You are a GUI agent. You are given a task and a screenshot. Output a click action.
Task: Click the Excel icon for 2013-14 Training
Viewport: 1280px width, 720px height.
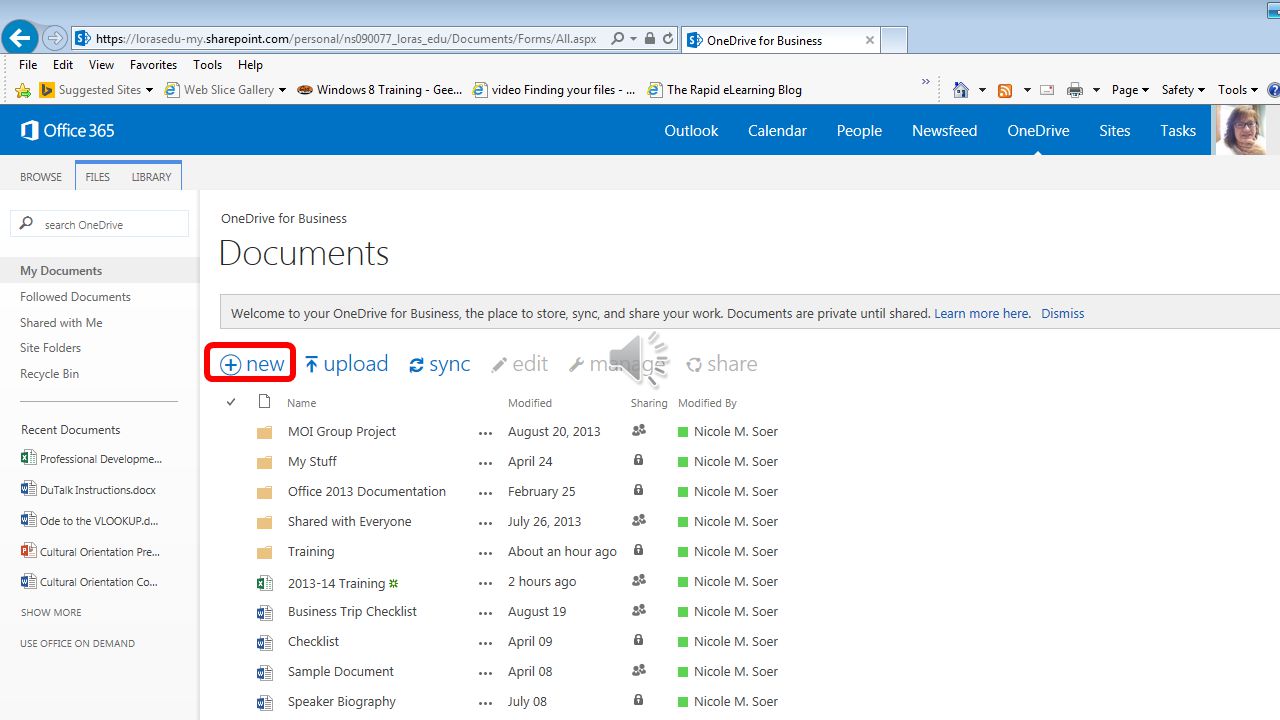click(x=264, y=583)
